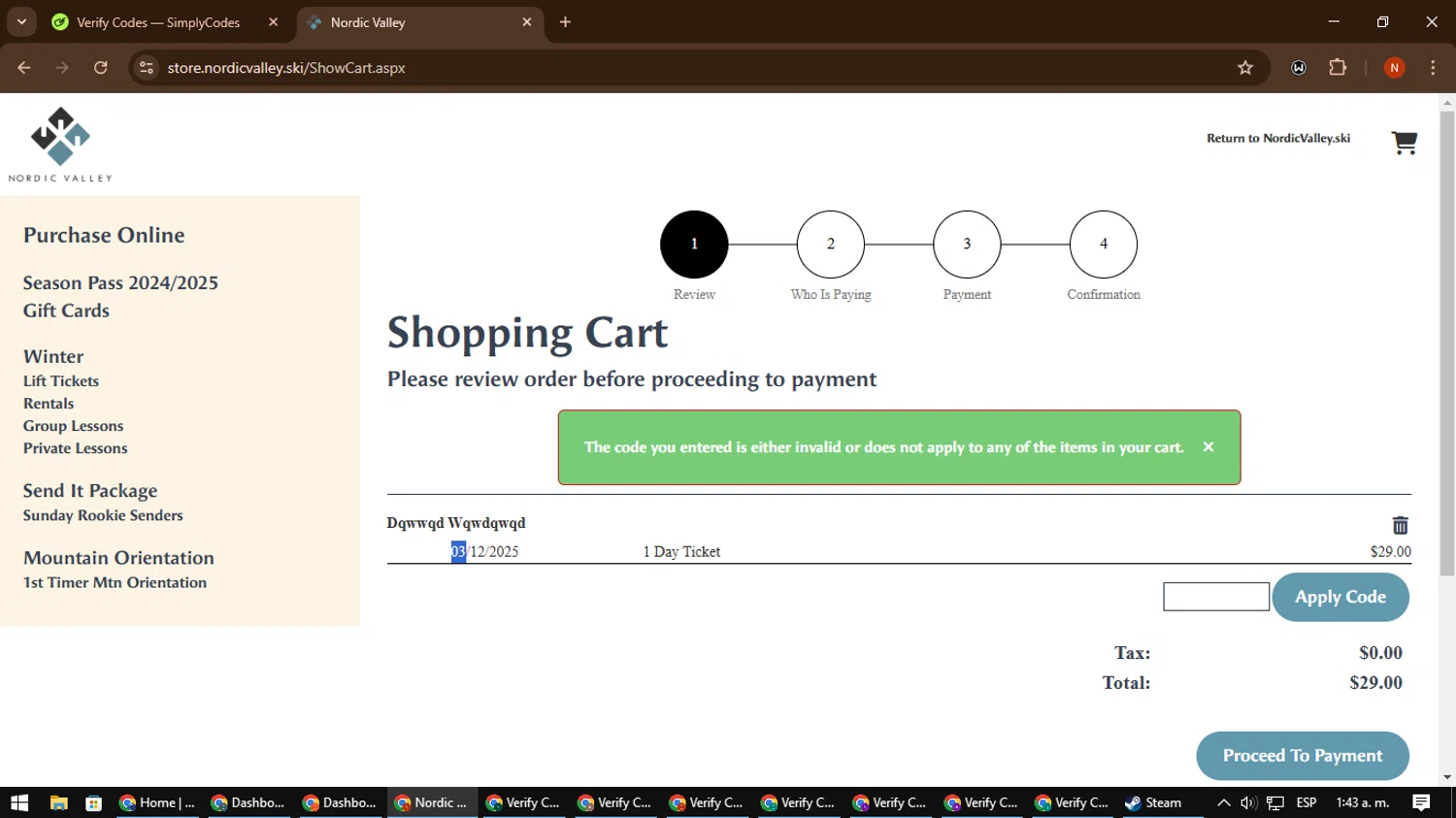
Task: Go to Lift Tickets
Action: 61,381
